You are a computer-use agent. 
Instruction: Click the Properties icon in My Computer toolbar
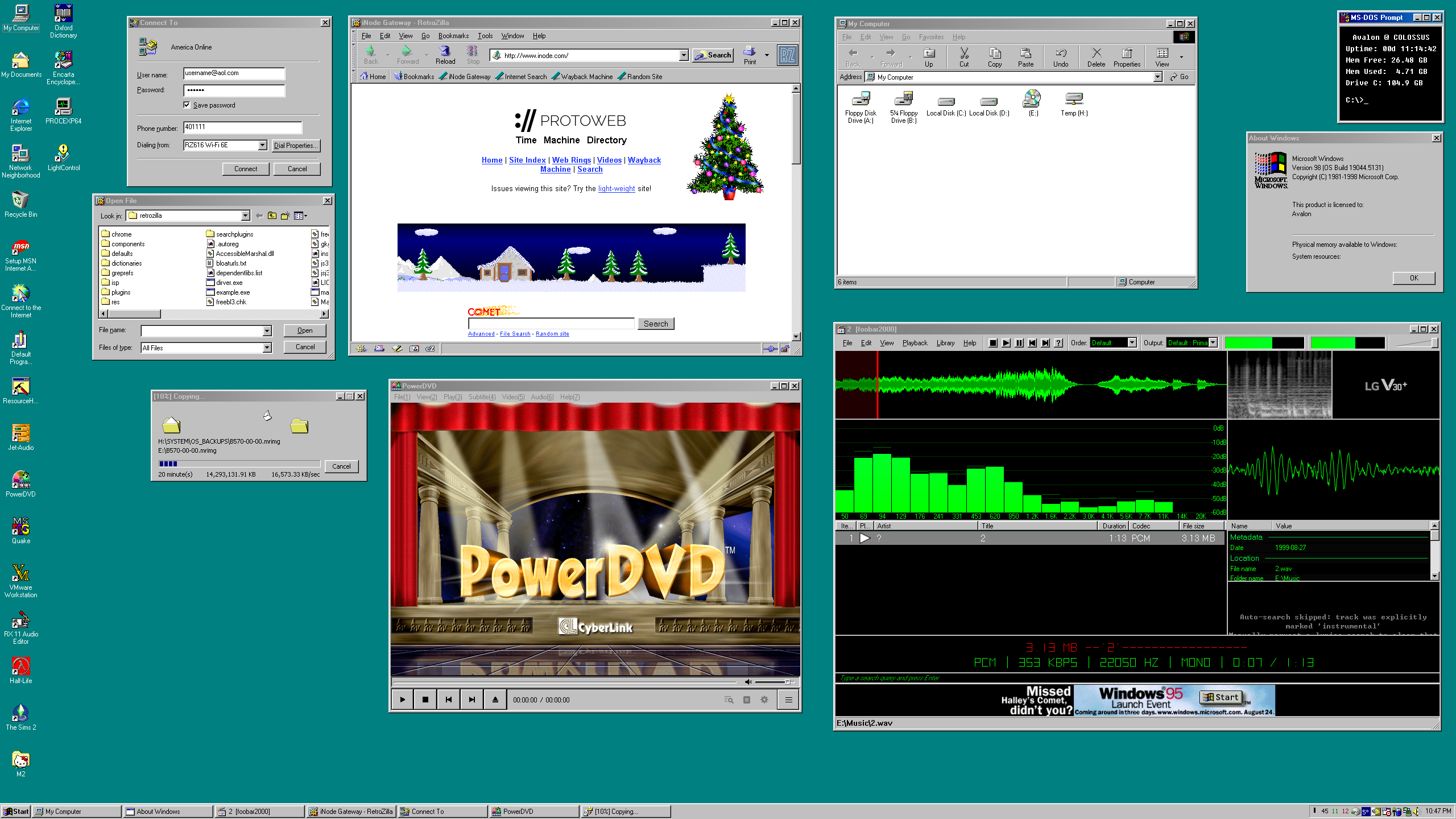1127,57
